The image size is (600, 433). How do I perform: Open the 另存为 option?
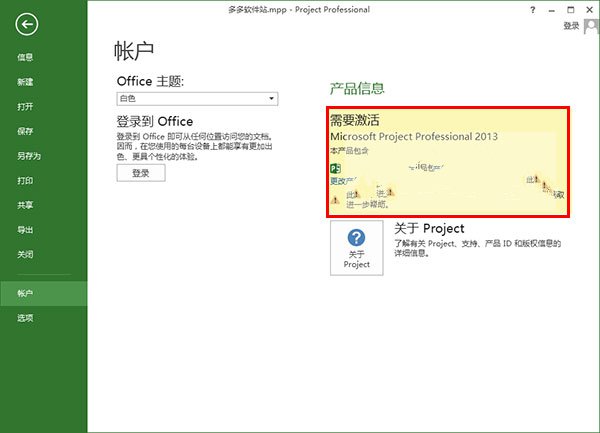(x=29, y=156)
